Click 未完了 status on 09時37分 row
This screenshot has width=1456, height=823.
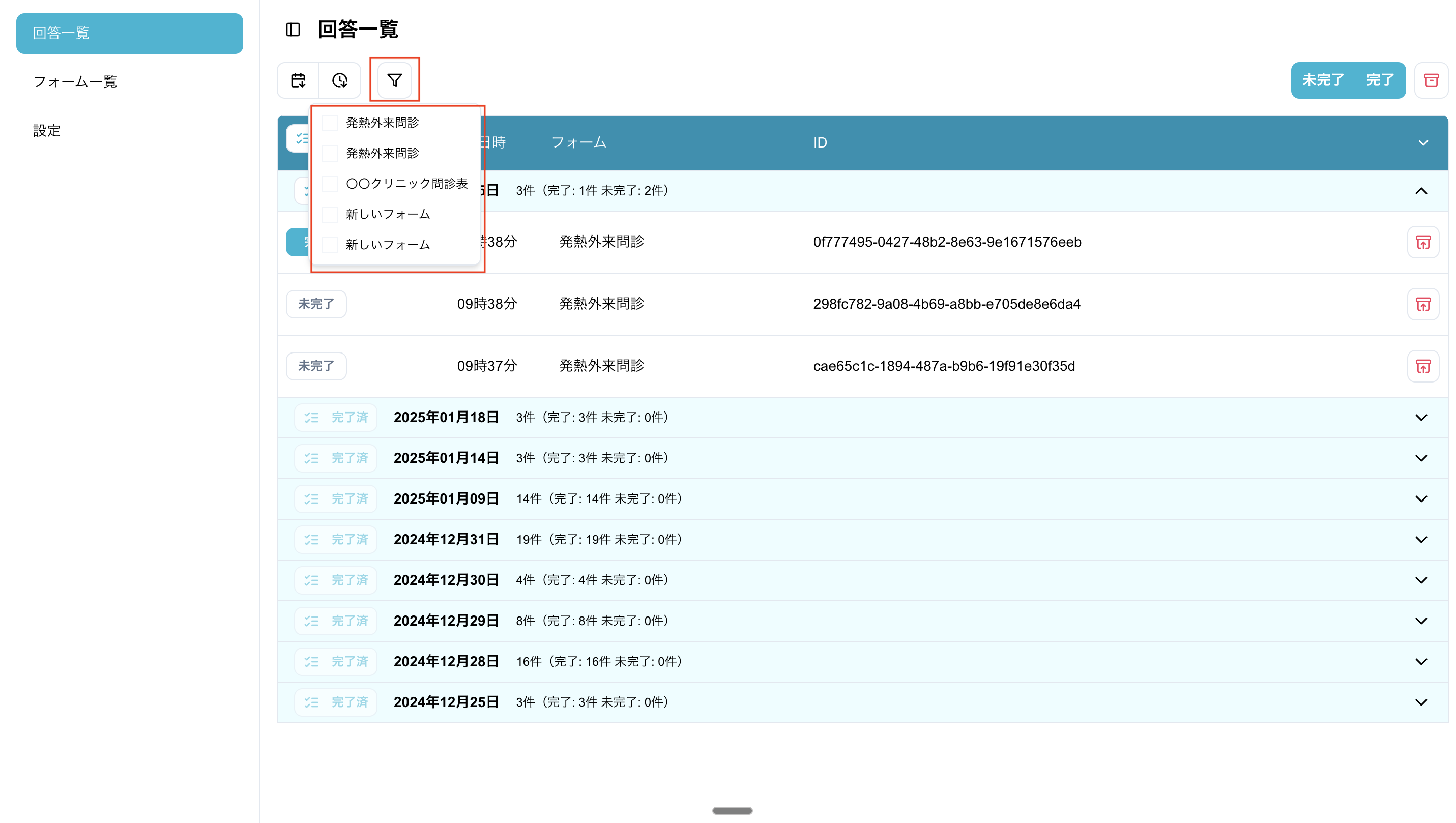coord(316,366)
